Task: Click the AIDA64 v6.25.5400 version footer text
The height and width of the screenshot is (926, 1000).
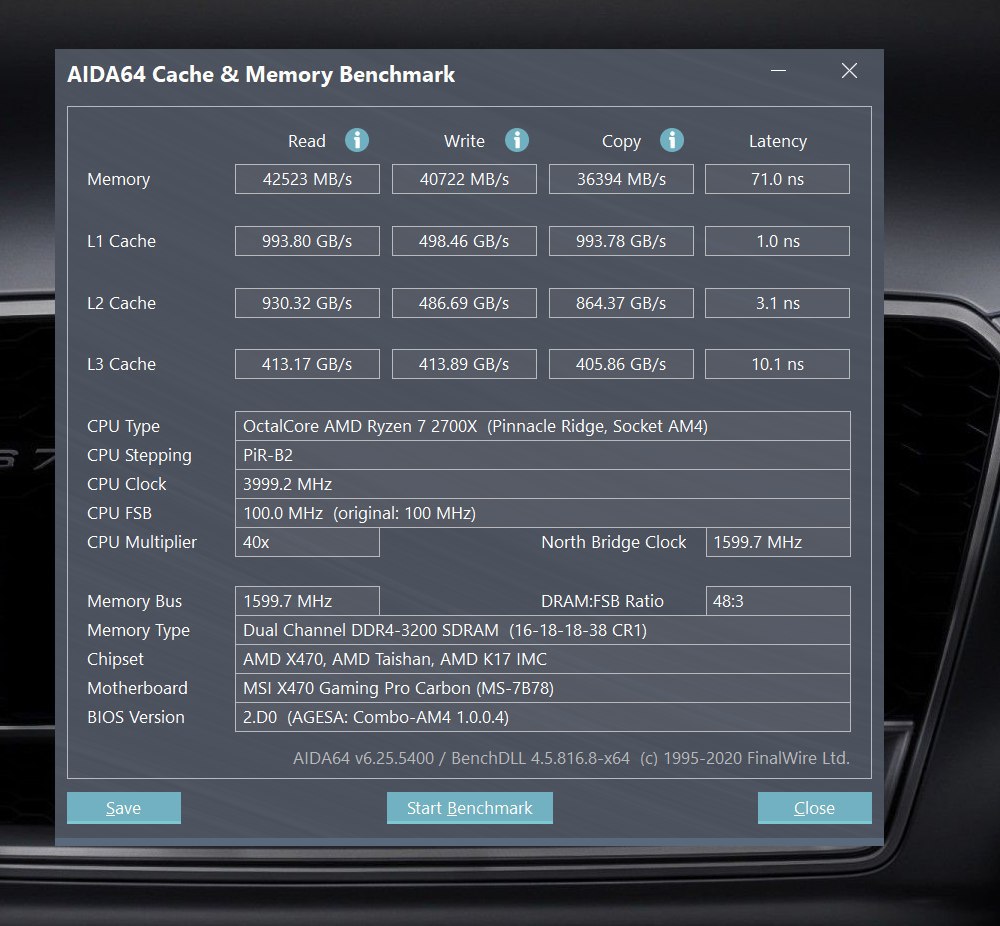Action: coord(571,758)
